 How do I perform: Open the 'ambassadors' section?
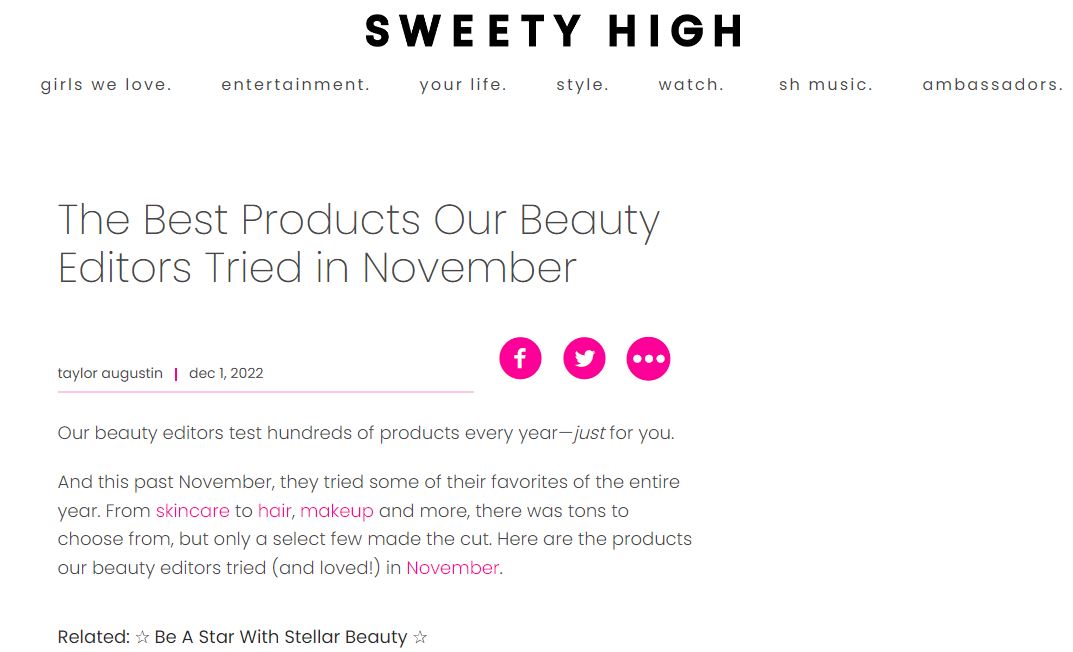click(x=991, y=85)
